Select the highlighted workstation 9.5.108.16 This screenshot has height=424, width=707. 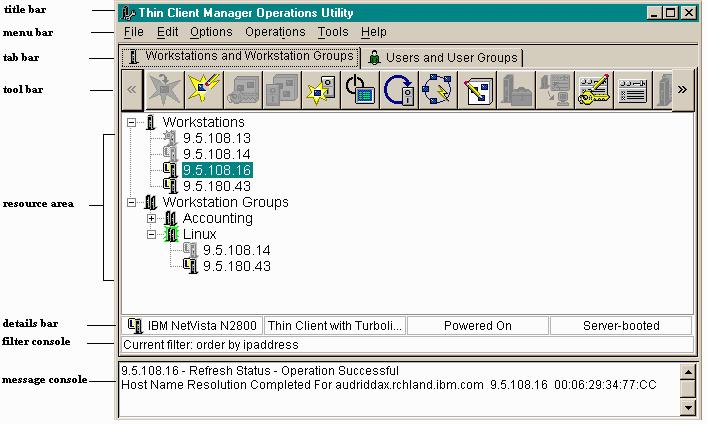[x=217, y=170]
